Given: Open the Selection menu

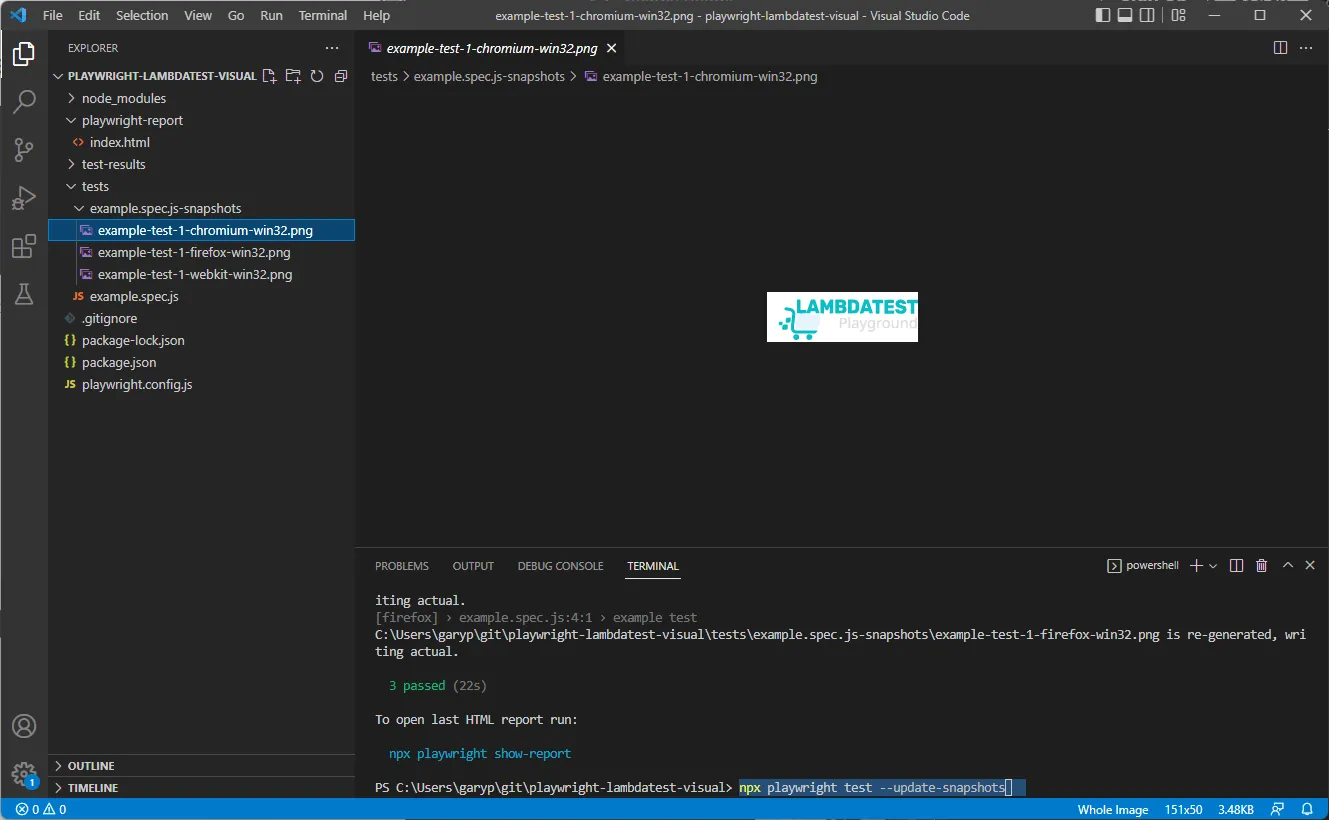Looking at the screenshot, I should click(142, 16).
